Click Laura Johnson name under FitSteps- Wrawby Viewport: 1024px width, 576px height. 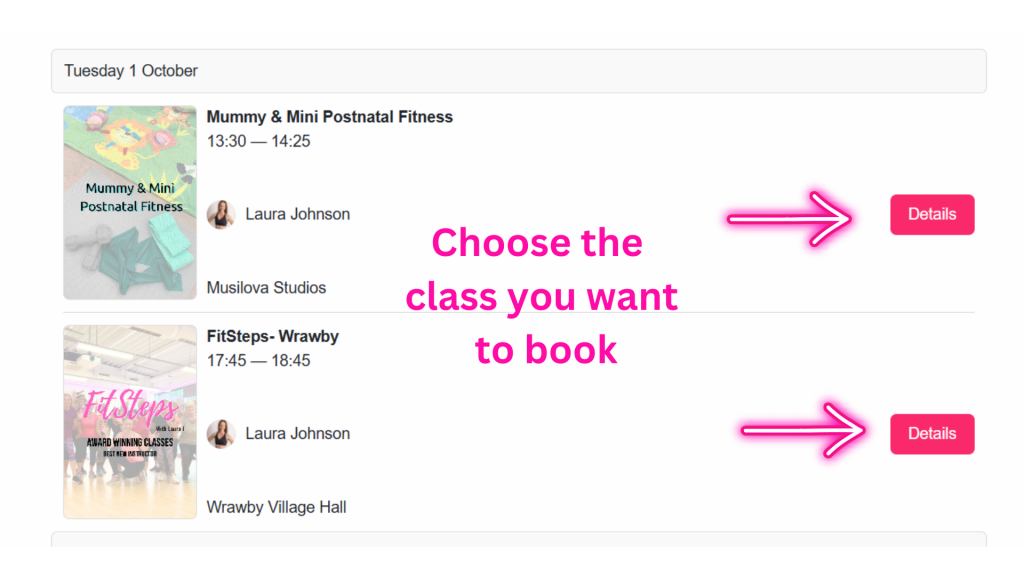pos(297,434)
